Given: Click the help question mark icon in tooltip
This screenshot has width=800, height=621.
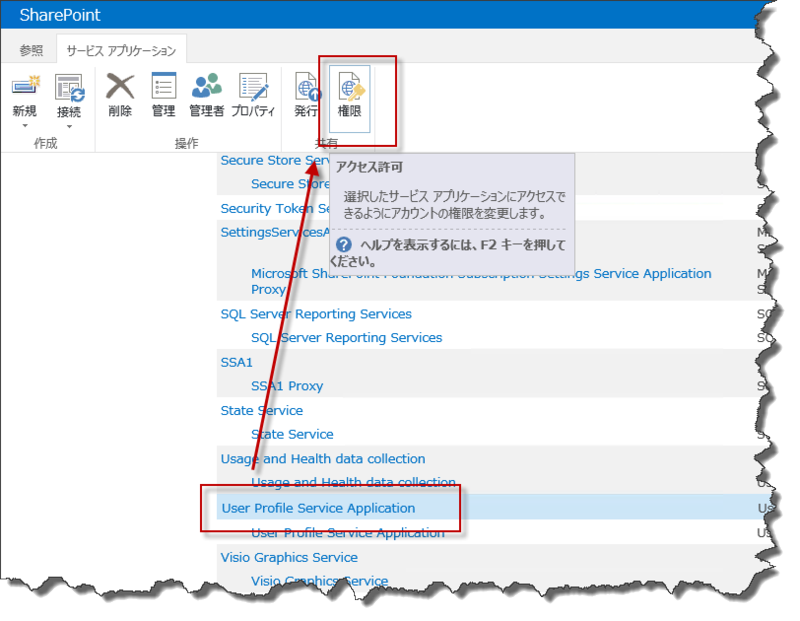Looking at the screenshot, I should point(344,244).
